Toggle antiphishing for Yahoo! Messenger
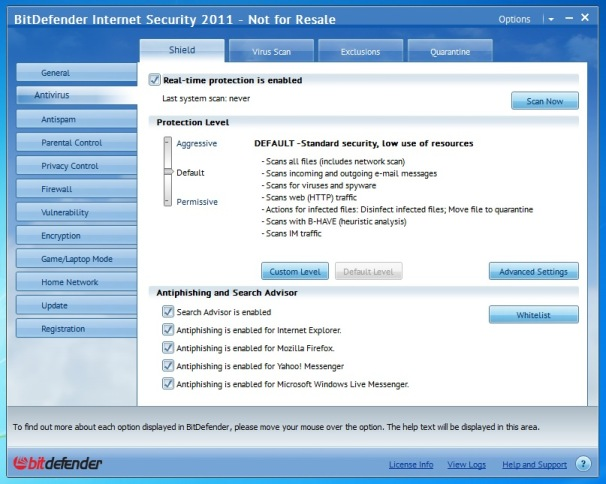Image resolution: width=606 pixels, height=484 pixels. click(x=168, y=366)
